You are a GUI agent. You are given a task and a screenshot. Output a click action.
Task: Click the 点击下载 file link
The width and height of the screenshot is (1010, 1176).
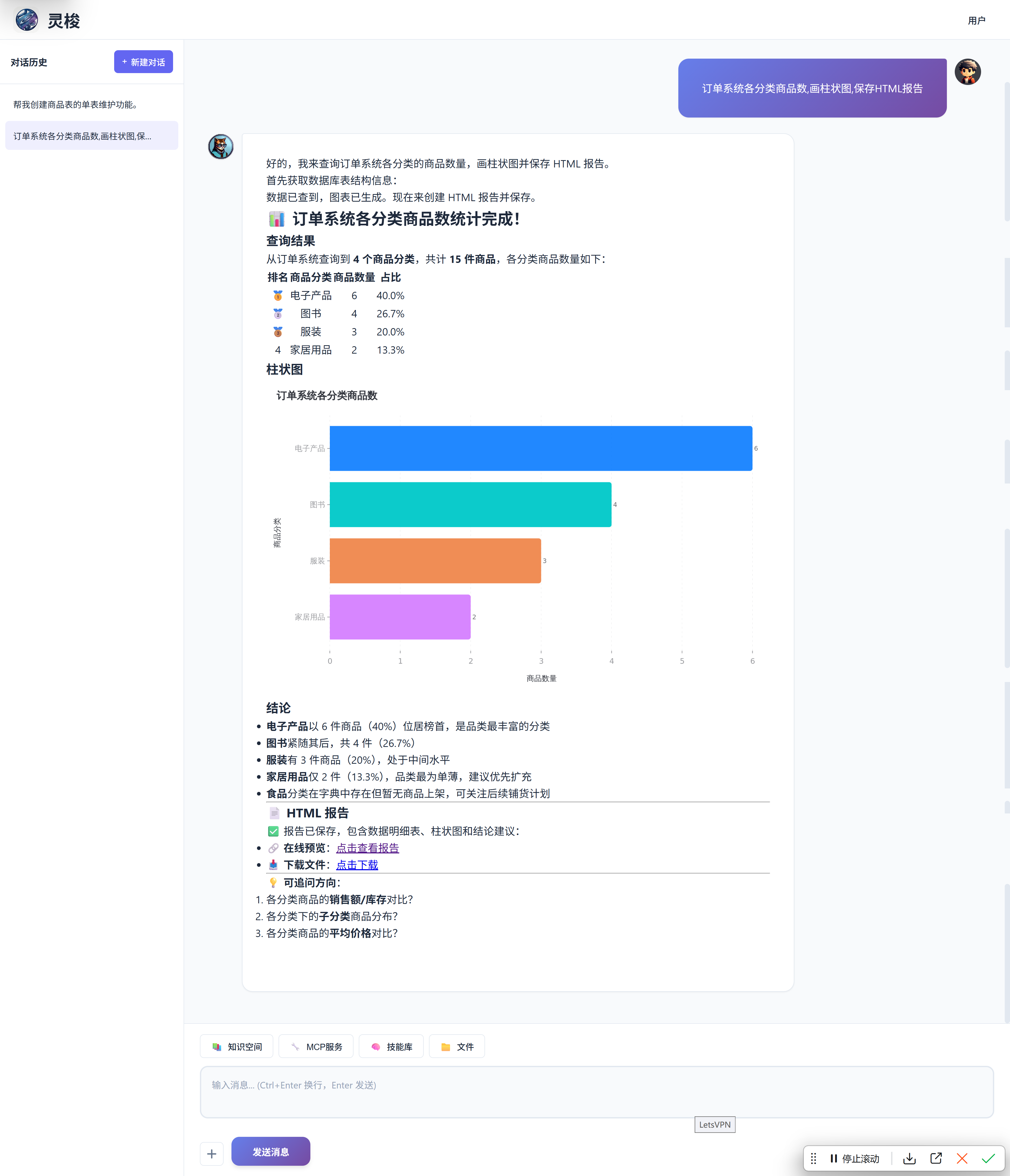(x=357, y=865)
